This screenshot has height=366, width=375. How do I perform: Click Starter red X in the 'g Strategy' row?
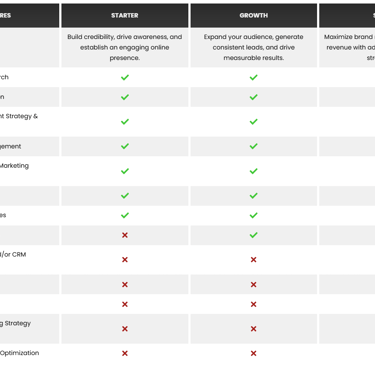[x=125, y=329]
